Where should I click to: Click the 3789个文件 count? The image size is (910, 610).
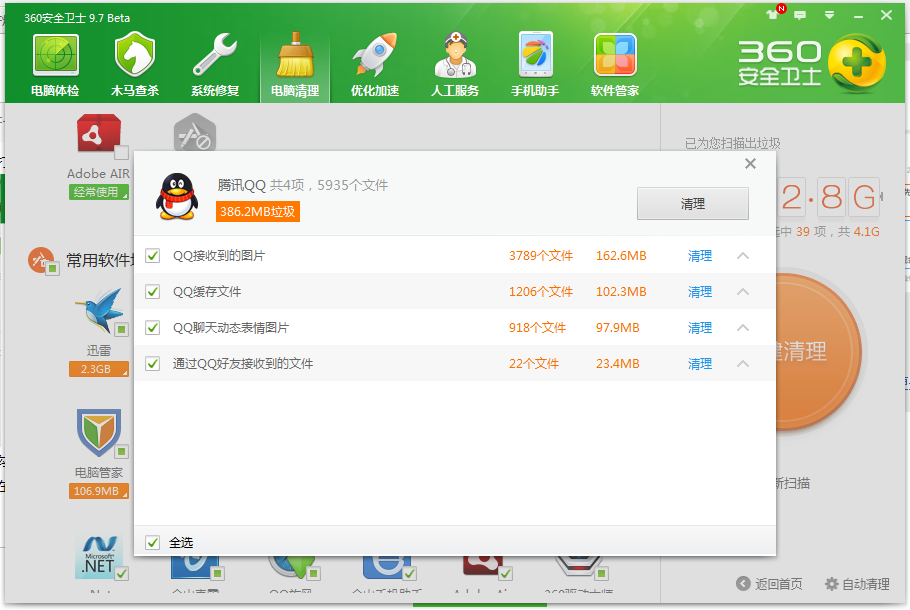(x=541, y=255)
